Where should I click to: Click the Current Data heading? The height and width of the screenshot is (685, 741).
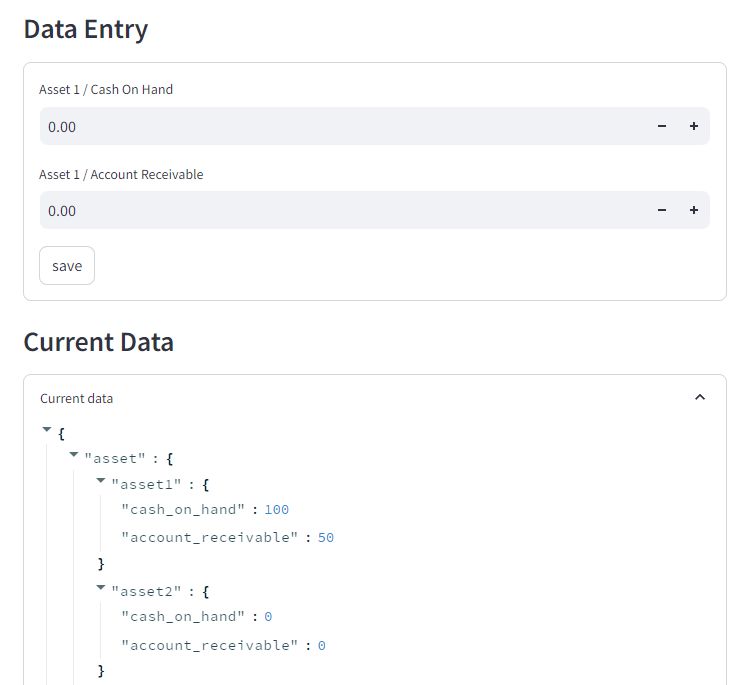click(x=99, y=342)
